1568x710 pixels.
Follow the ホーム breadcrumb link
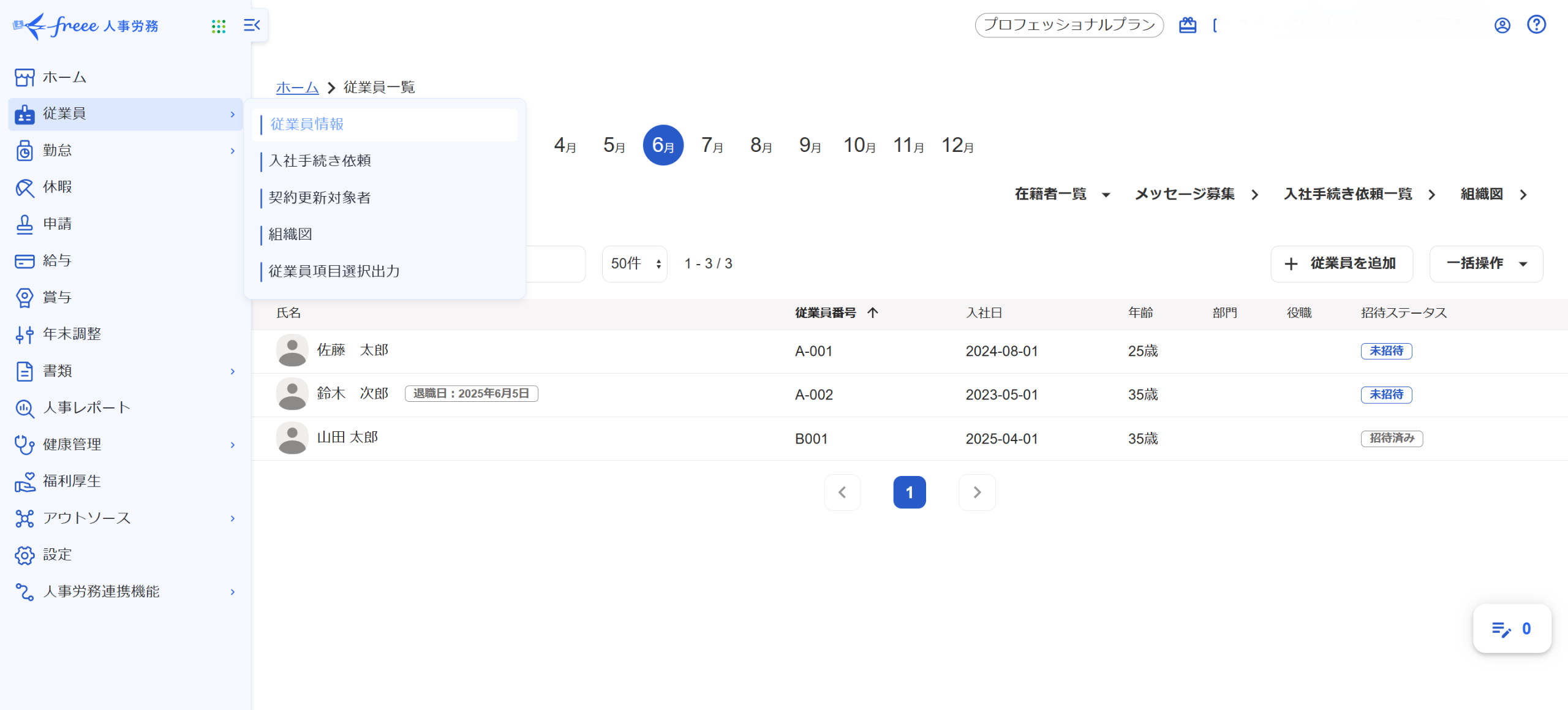pyautogui.click(x=297, y=88)
